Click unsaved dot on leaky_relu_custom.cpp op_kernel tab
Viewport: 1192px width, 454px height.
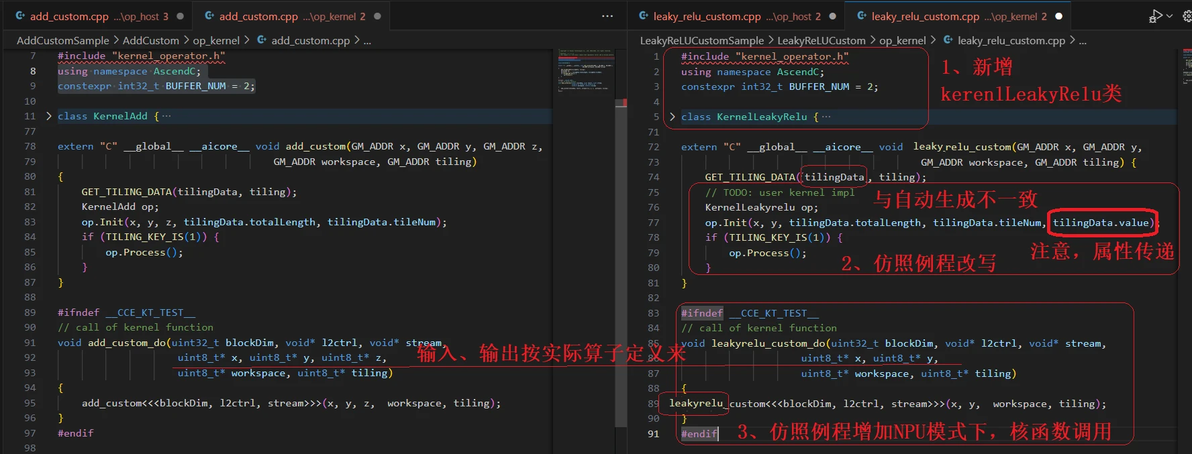pyautogui.click(x=1059, y=16)
